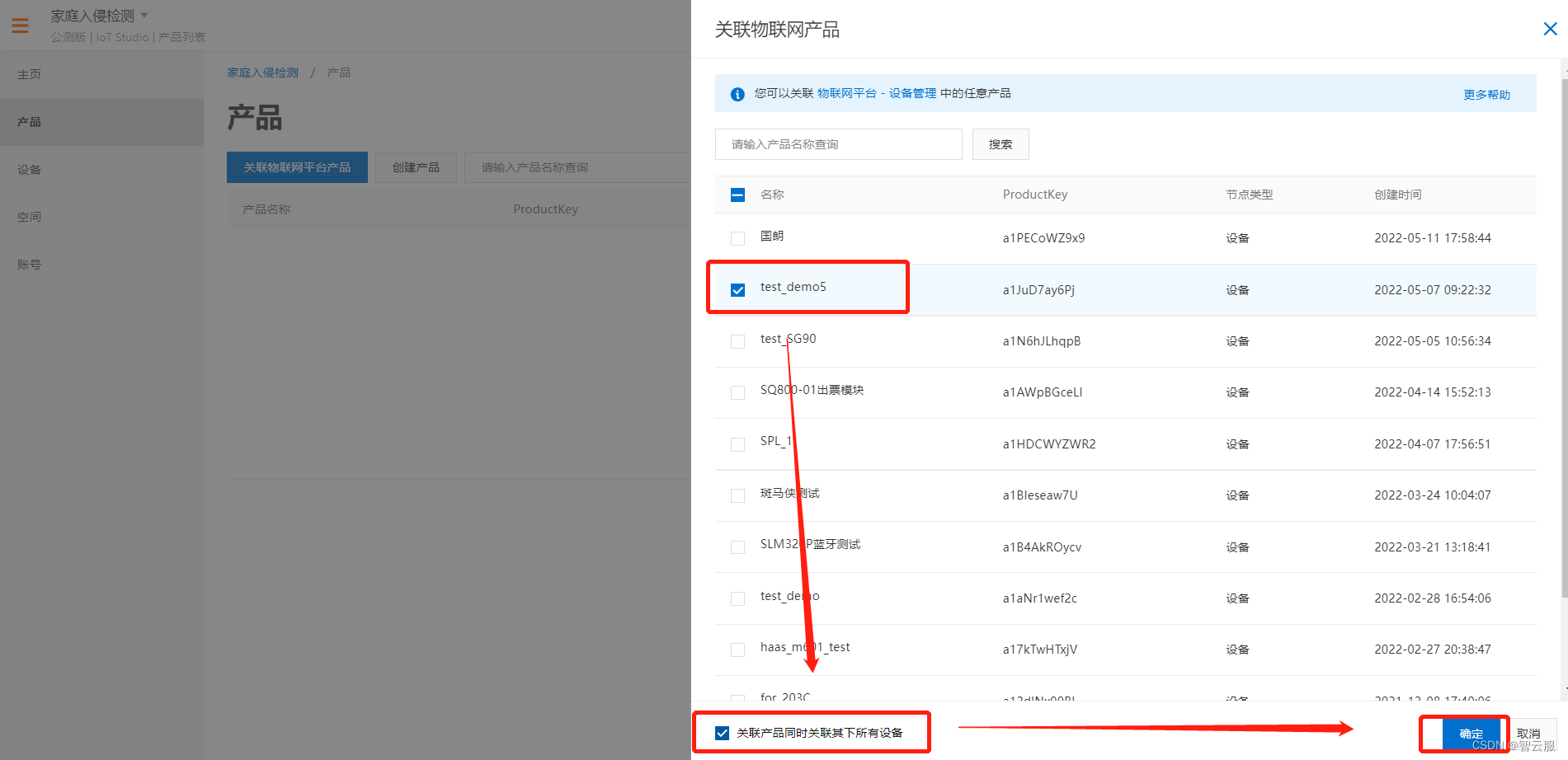Open the 物联网平台 - 设备管理 link
Image resolution: width=1568 pixels, height=760 pixels.
877,93
